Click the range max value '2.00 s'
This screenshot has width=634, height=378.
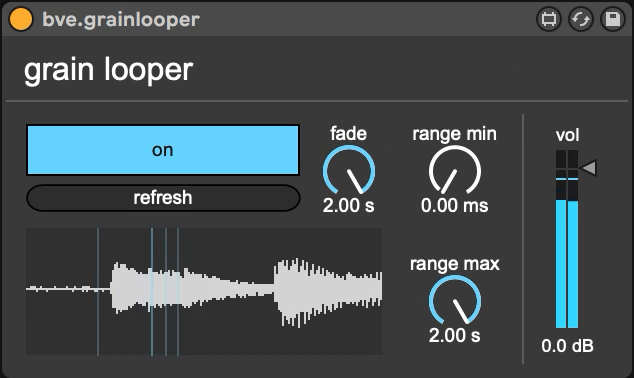[454, 336]
